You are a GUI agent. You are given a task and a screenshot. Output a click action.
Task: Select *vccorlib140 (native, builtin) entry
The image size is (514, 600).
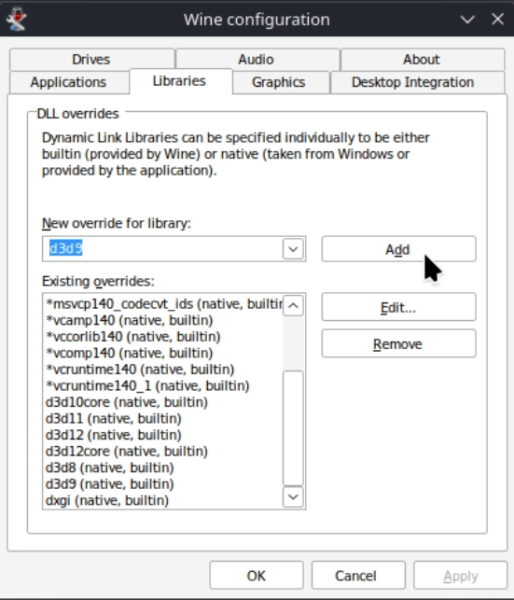pyautogui.click(x=163, y=337)
